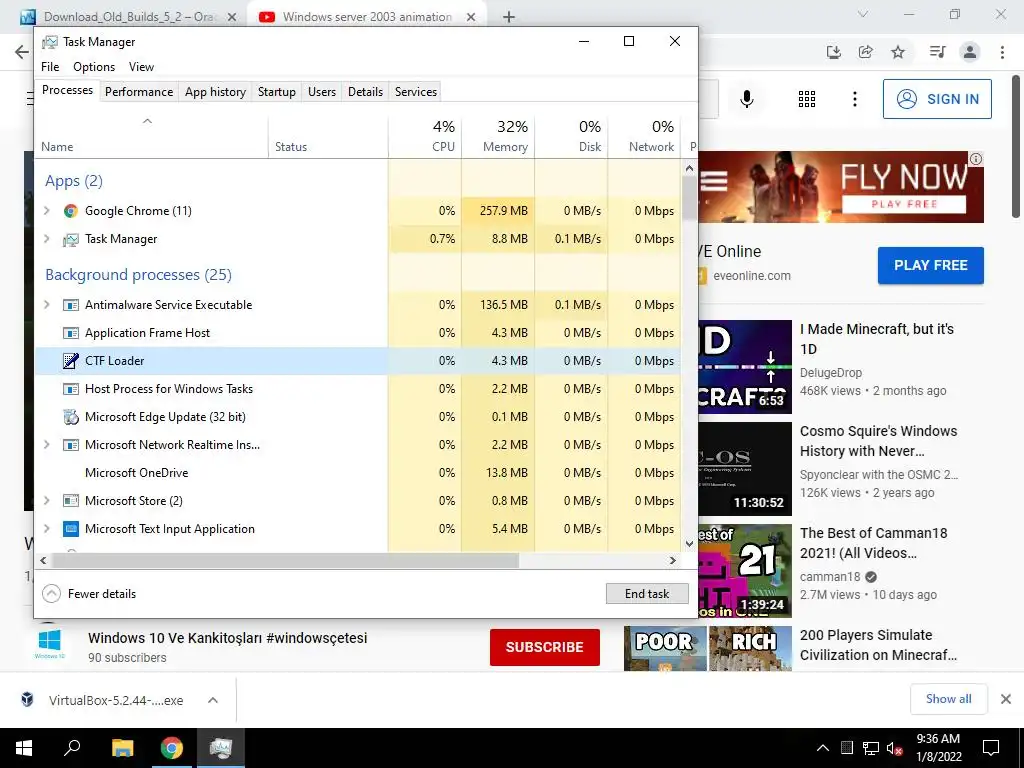Image resolution: width=1024 pixels, height=768 pixels.
Task: Switch to the Startup tab
Action: click(x=277, y=92)
